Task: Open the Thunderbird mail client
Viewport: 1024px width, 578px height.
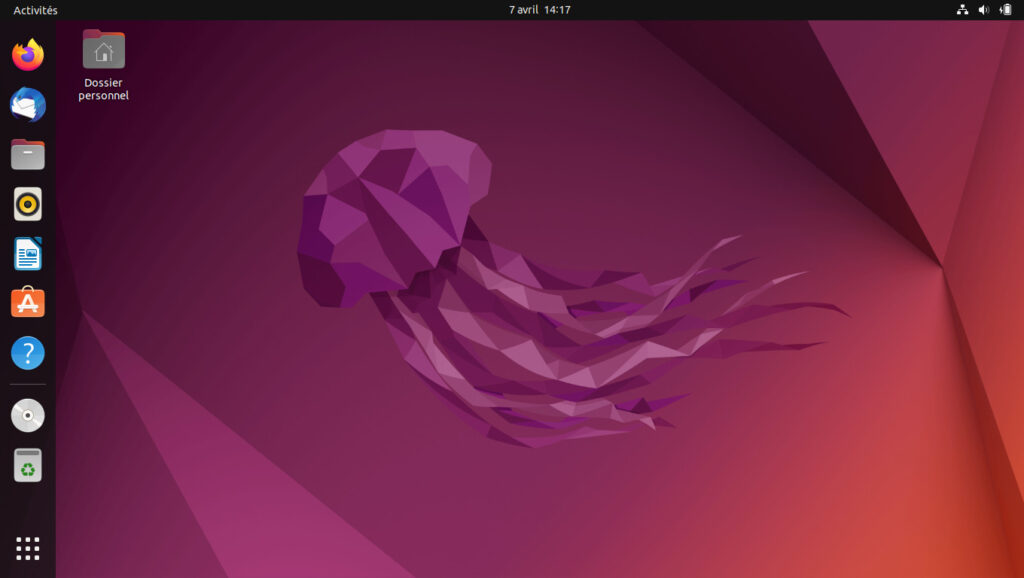Action: 28,104
